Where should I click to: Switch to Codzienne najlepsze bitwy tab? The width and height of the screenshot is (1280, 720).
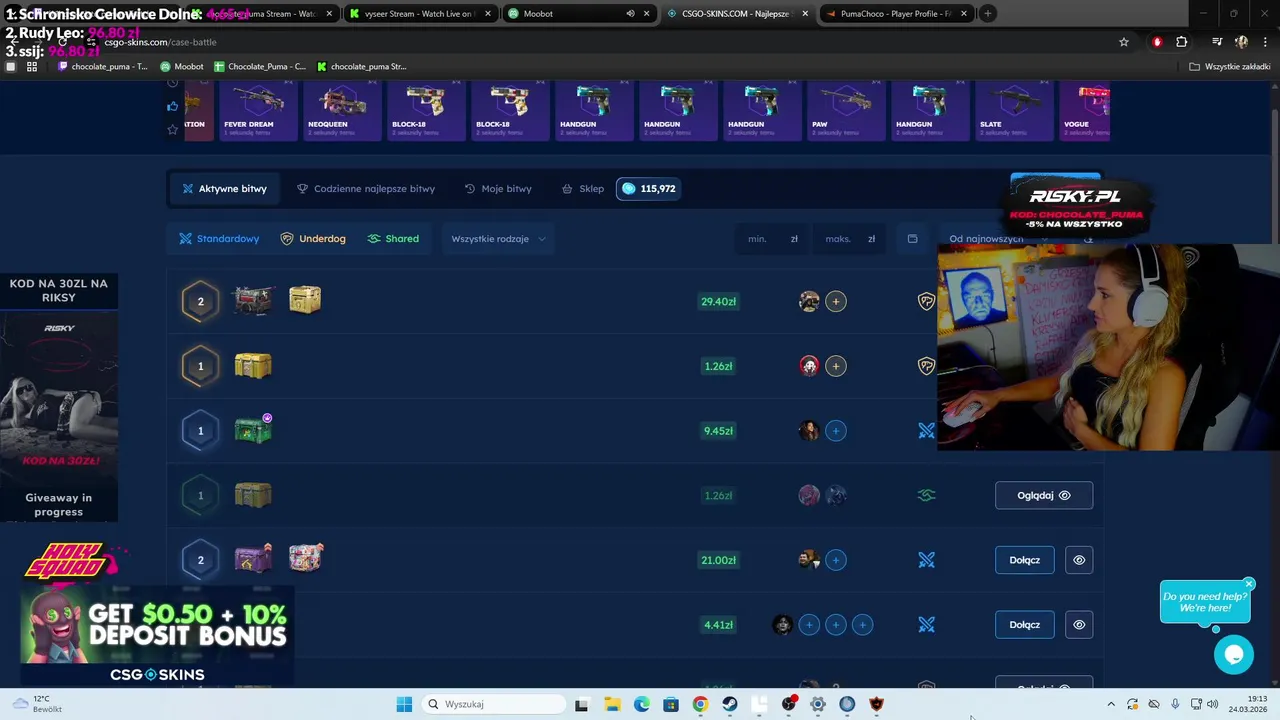tap(365, 188)
